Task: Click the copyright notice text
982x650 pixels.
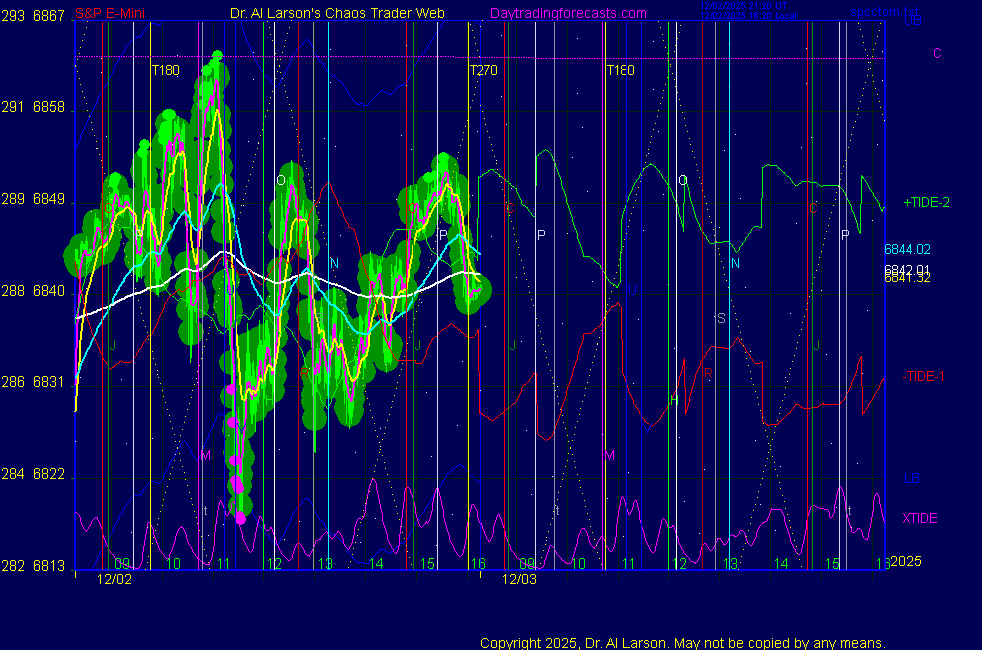Action: point(682,642)
